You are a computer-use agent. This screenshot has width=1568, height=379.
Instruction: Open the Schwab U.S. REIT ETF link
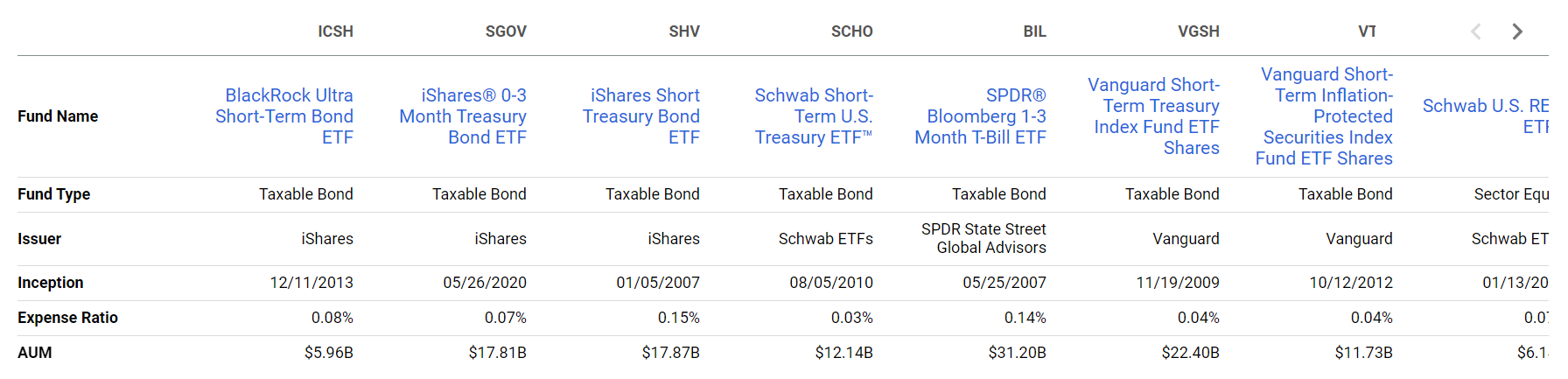pyautogui.click(x=1485, y=116)
